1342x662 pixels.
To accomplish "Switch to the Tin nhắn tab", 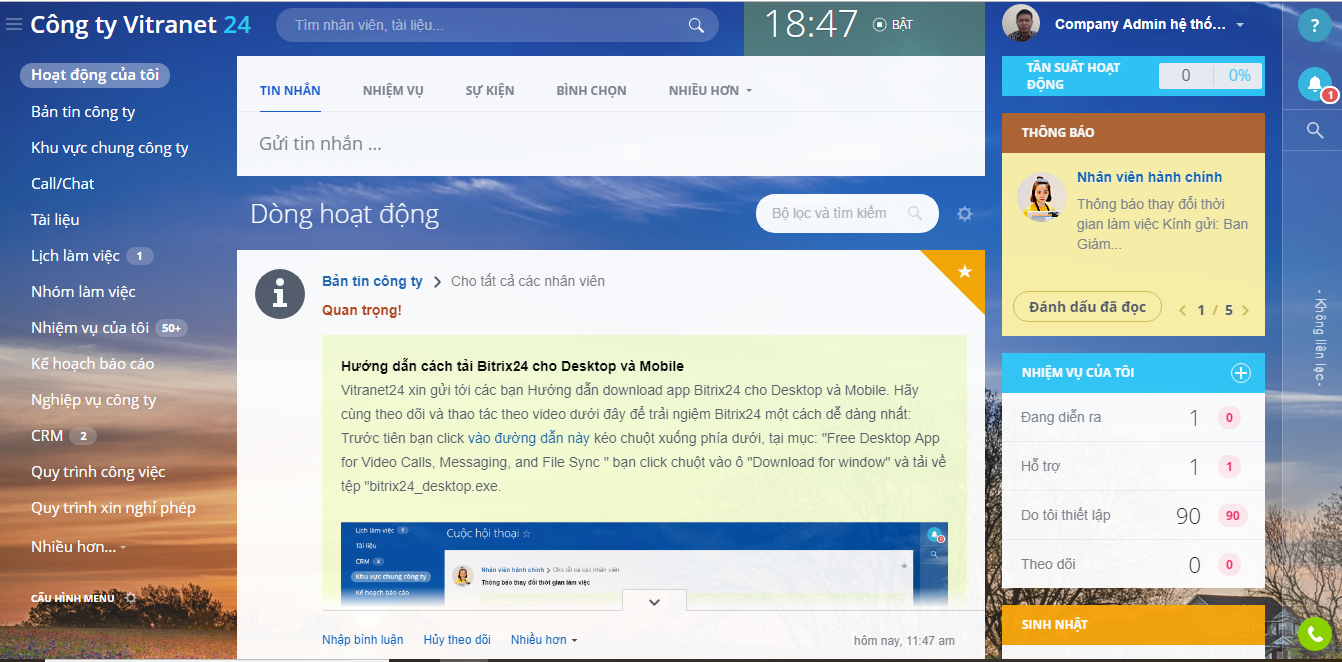I will click(290, 90).
